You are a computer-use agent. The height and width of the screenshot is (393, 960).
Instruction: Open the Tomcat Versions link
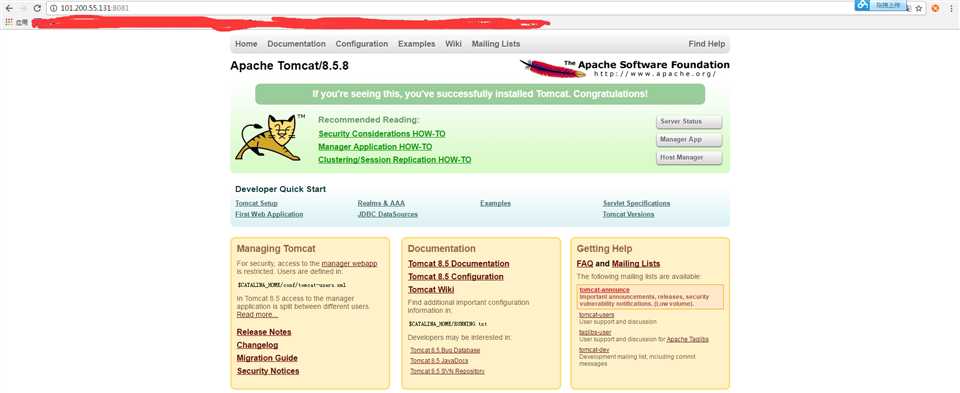click(x=628, y=214)
